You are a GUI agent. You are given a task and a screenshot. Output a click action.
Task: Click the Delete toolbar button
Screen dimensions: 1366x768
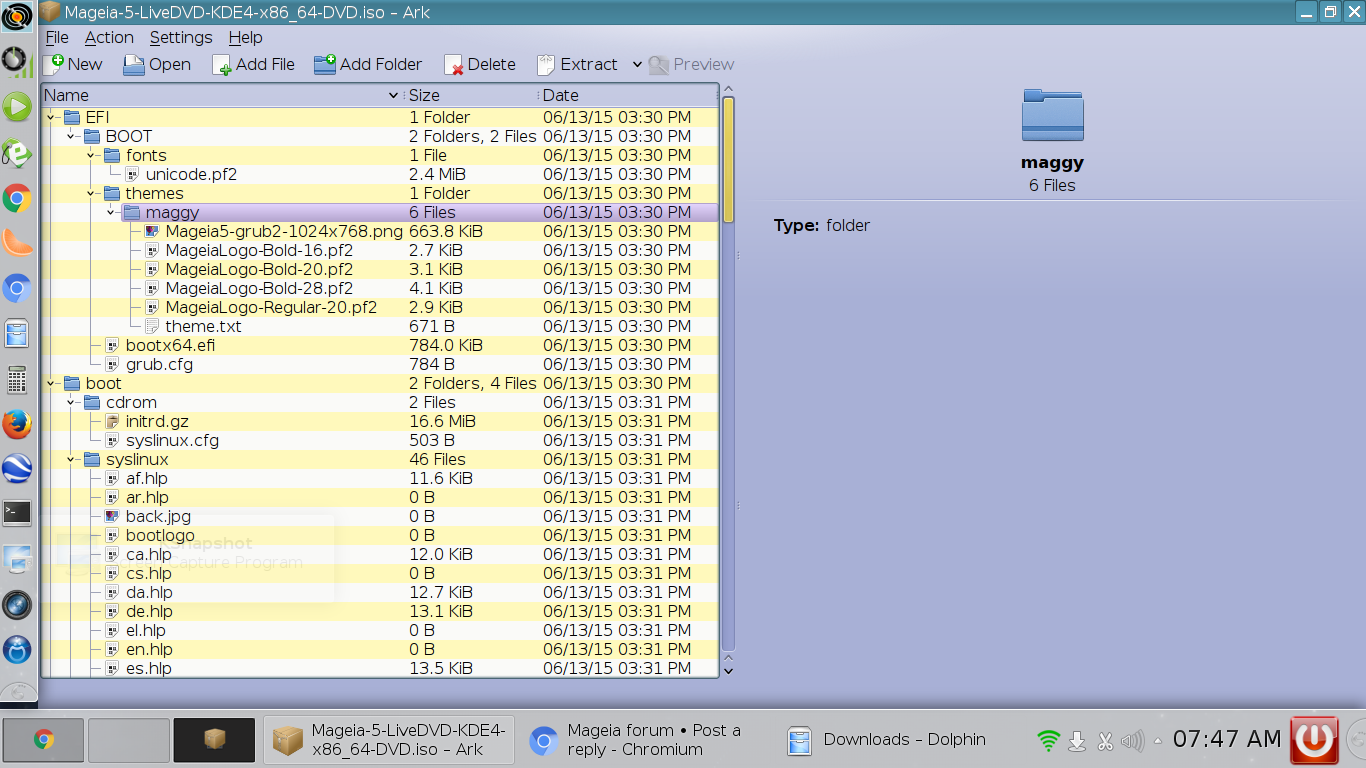tap(480, 64)
